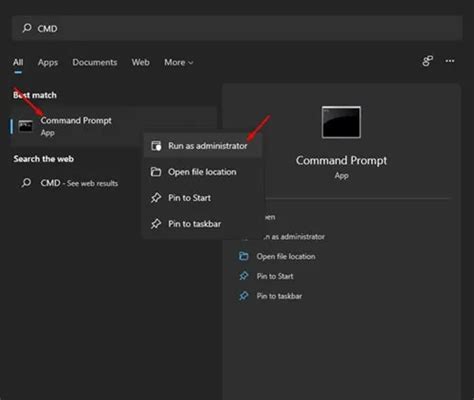Click the pin icon beside Pin to taskbar in context menu

coord(156,224)
